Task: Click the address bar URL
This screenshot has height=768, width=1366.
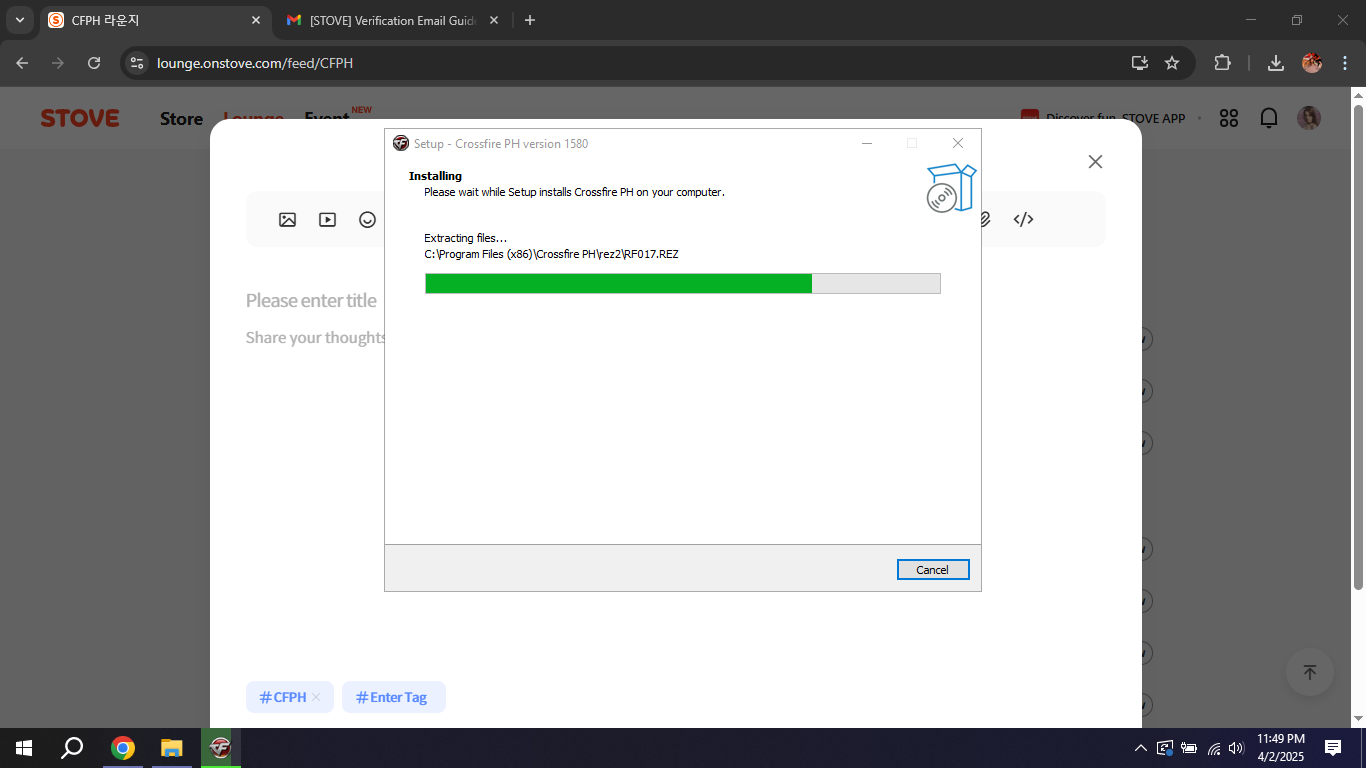Action: pos(255,63)
